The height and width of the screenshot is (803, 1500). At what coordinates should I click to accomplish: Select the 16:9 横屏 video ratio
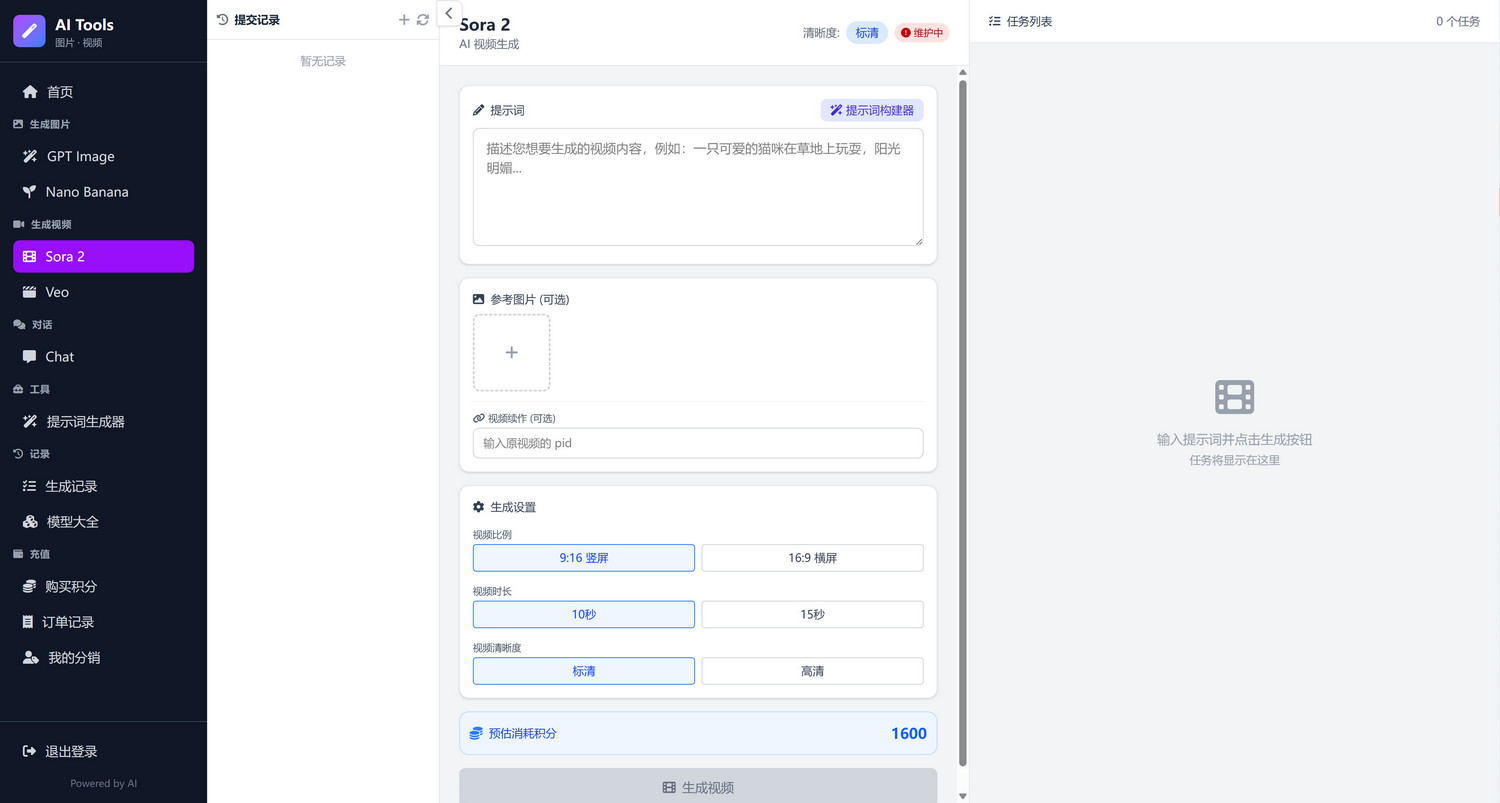[x=812, y=558]
